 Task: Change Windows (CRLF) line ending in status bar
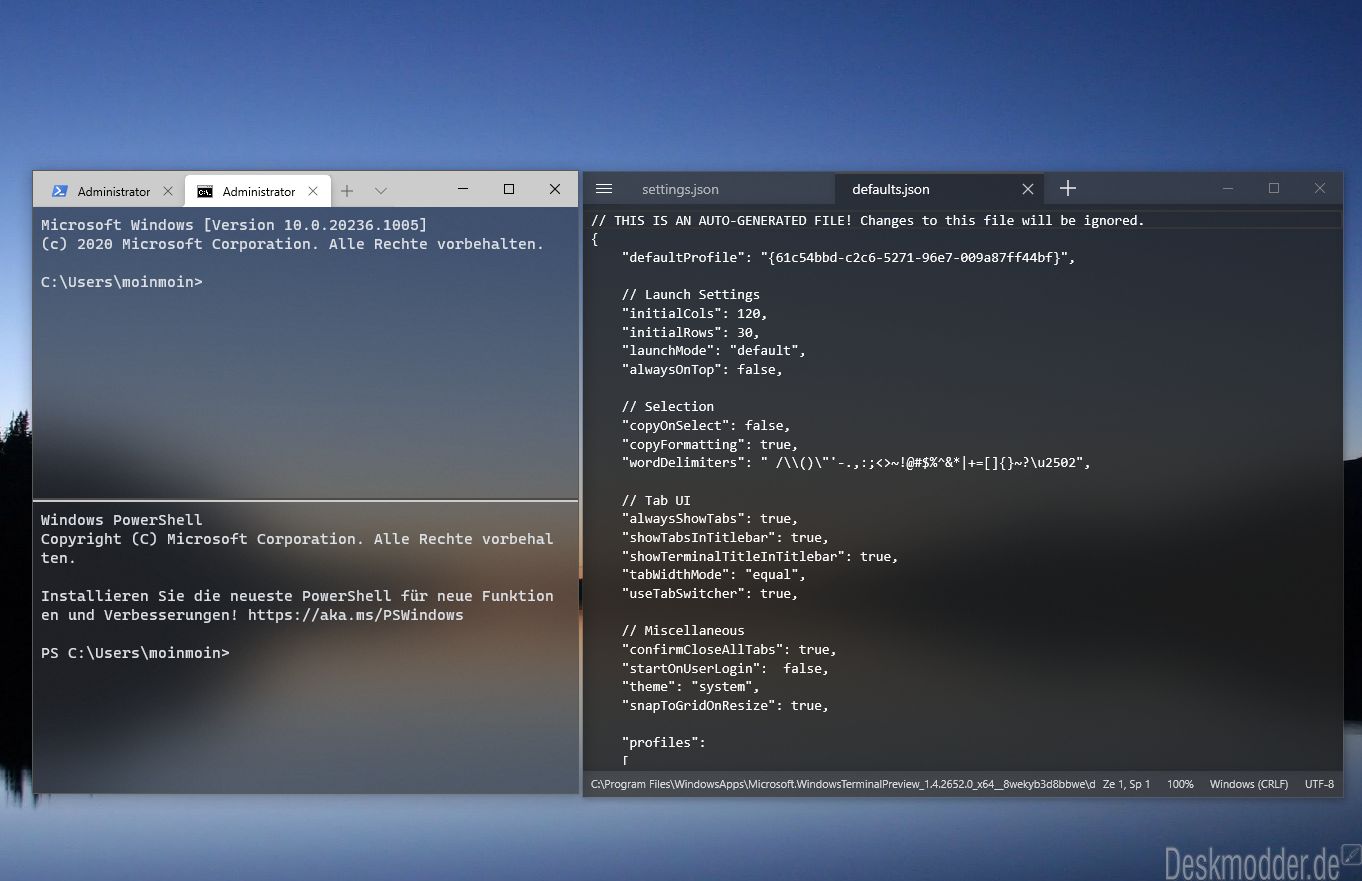(1248, 784)
